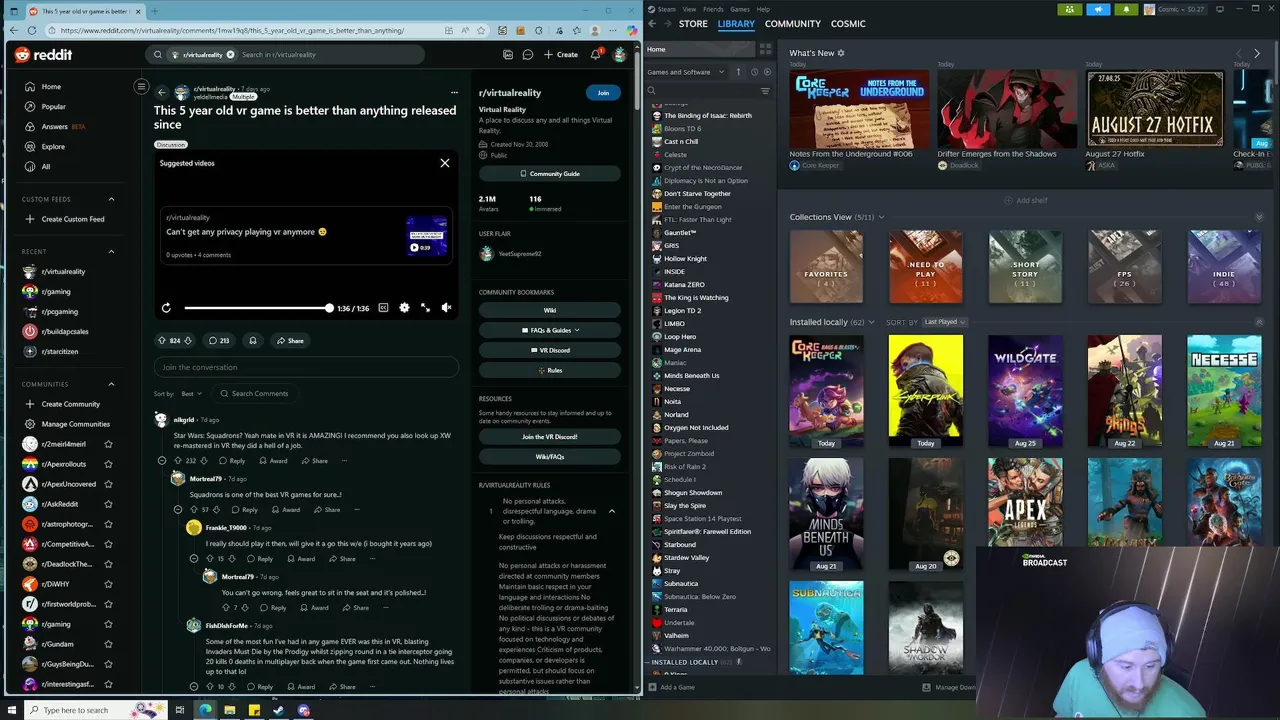Favorite r/DiWHY with star toggle
This screenshot has height=720, width=1280.
[x=108, y=584]
